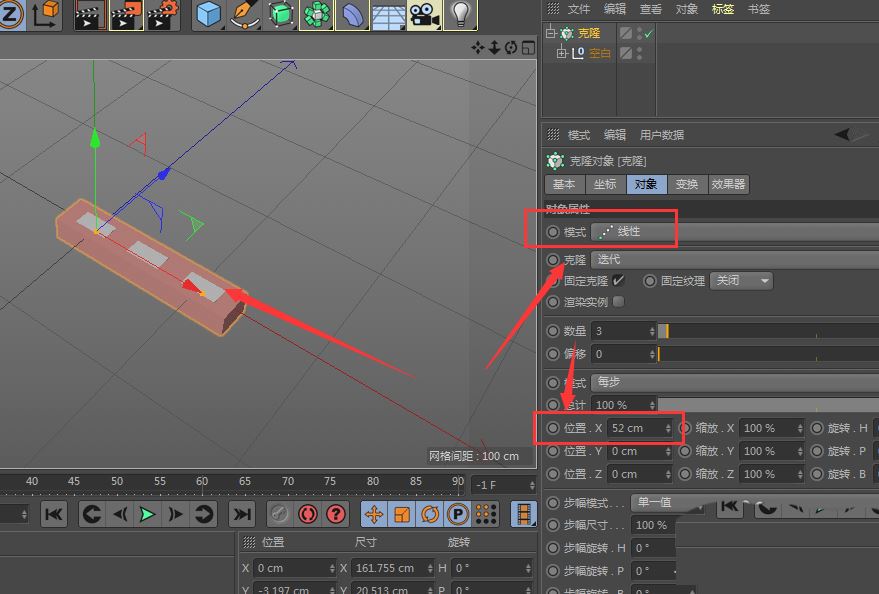
Task: Click the red question mark keyframe icon
Action: click(x=336, y=514)
